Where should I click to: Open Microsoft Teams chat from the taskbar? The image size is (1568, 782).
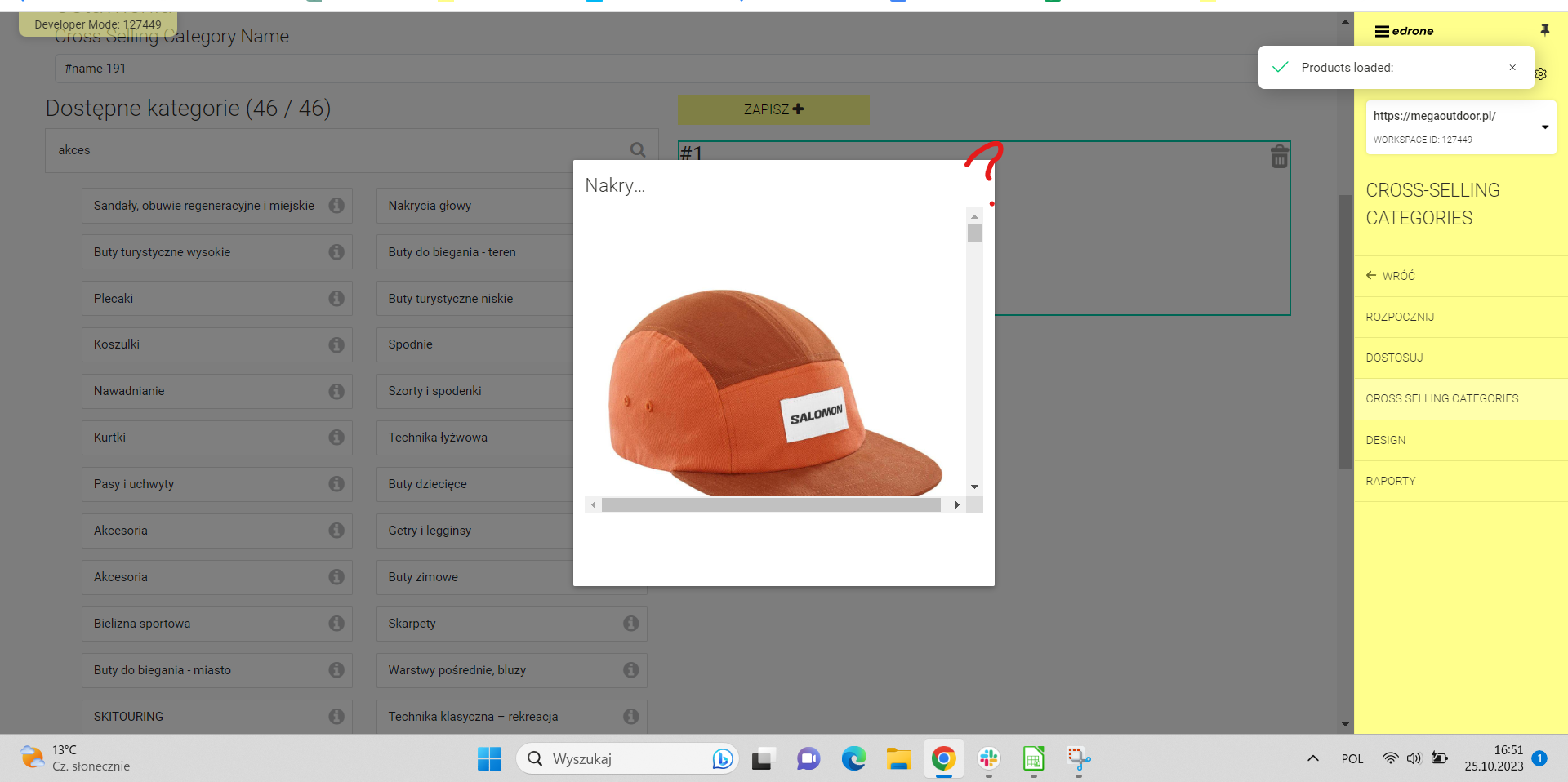808,759
